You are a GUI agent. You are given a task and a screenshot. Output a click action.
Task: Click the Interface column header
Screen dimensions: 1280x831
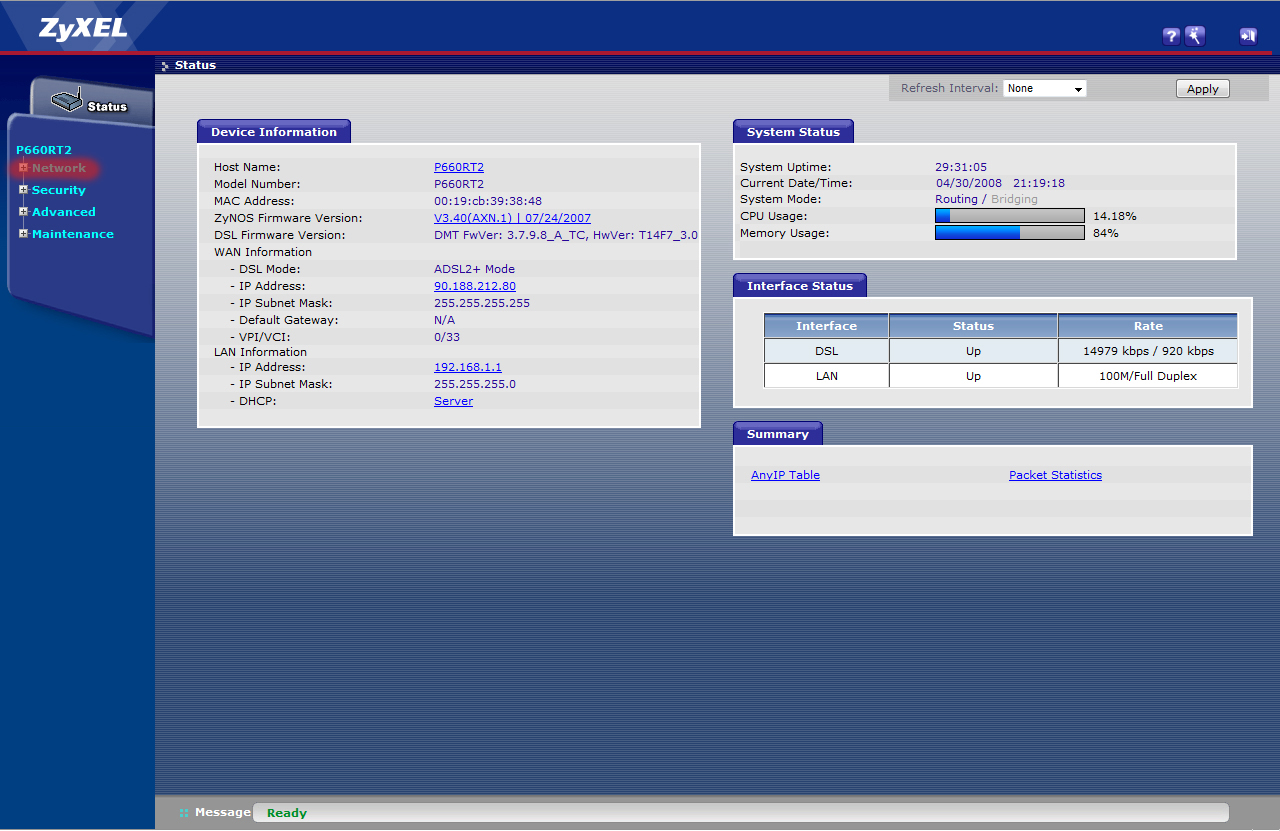[x=826, y=326]
